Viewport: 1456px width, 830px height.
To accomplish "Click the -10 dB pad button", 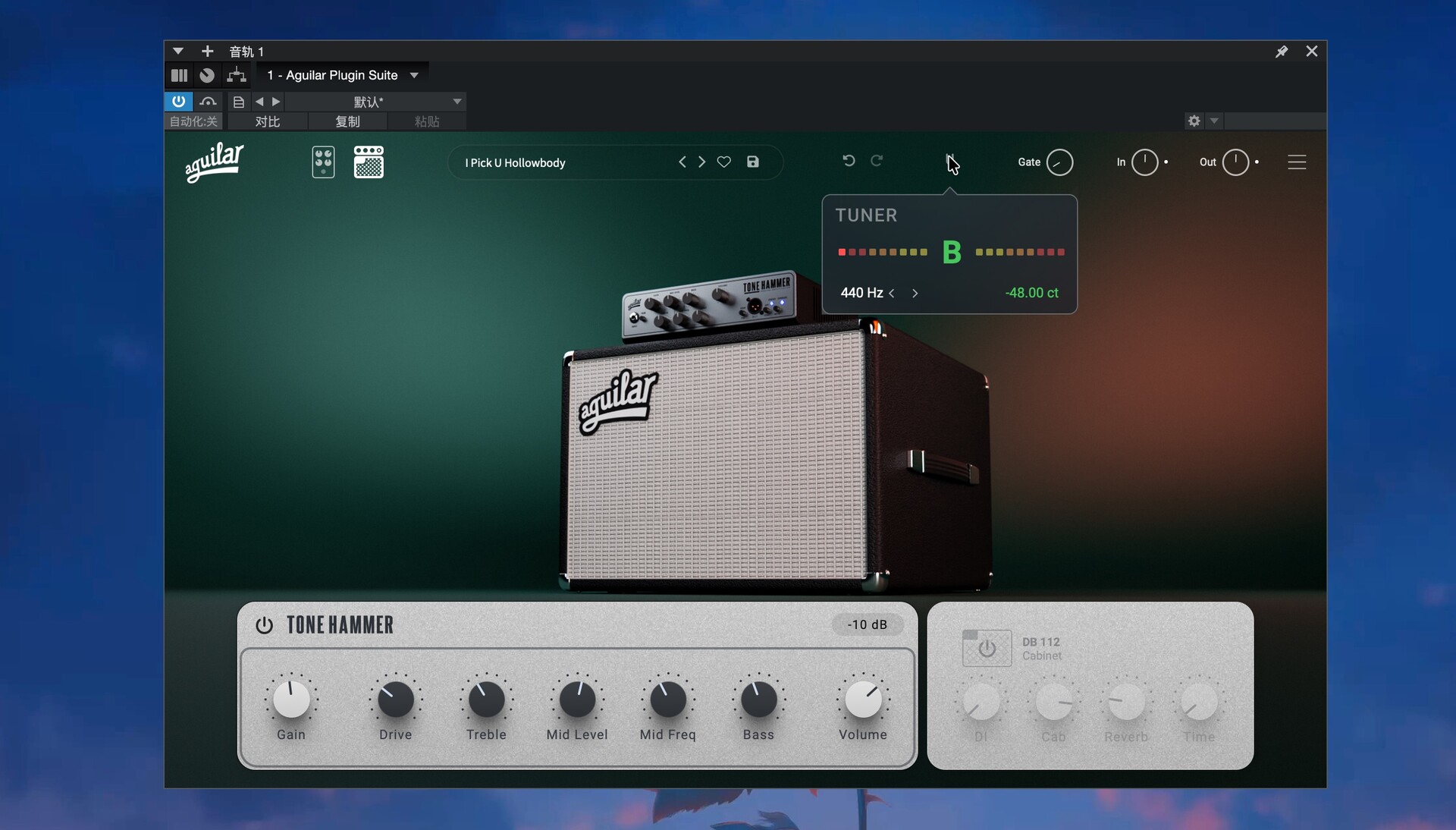I will [x=867, y=624].
